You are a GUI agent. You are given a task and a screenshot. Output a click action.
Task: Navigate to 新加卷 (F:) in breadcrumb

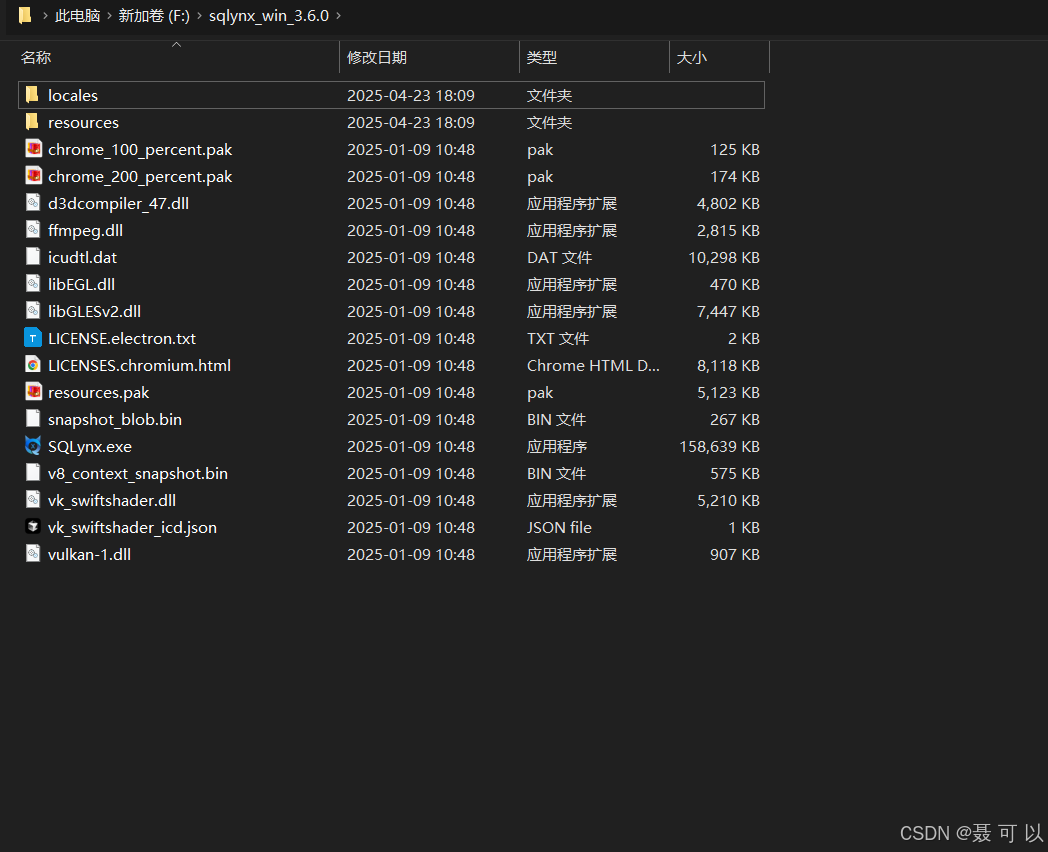click(x=154, y=15)
